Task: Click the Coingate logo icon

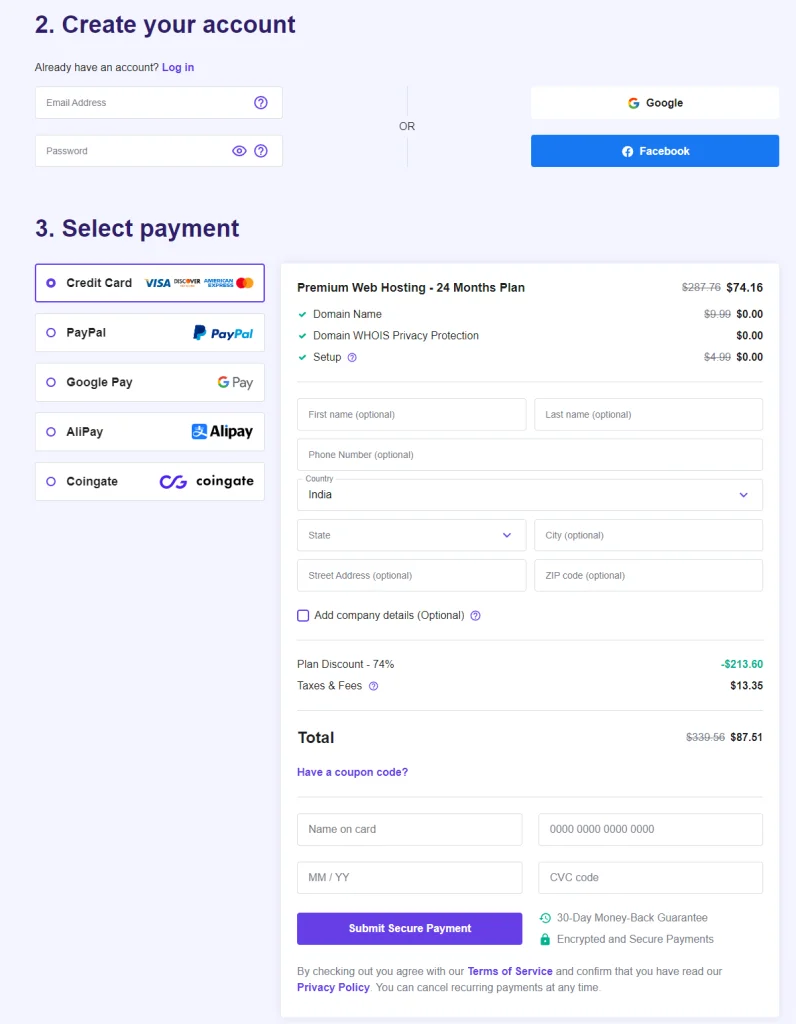Action: 207,482
